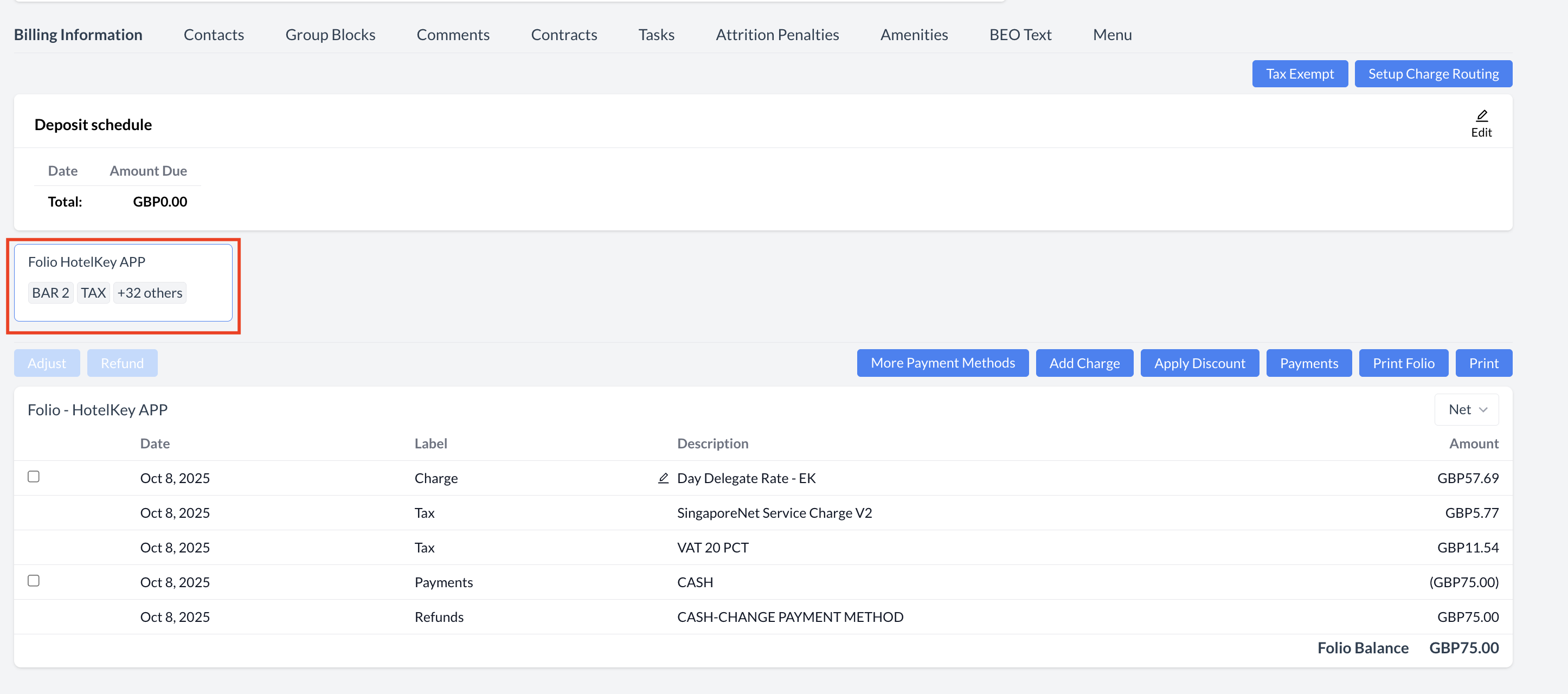Viewport: 1568px width, 694px height.
Task: Select the CASH payment row checkbox
Action: [34, 581]
